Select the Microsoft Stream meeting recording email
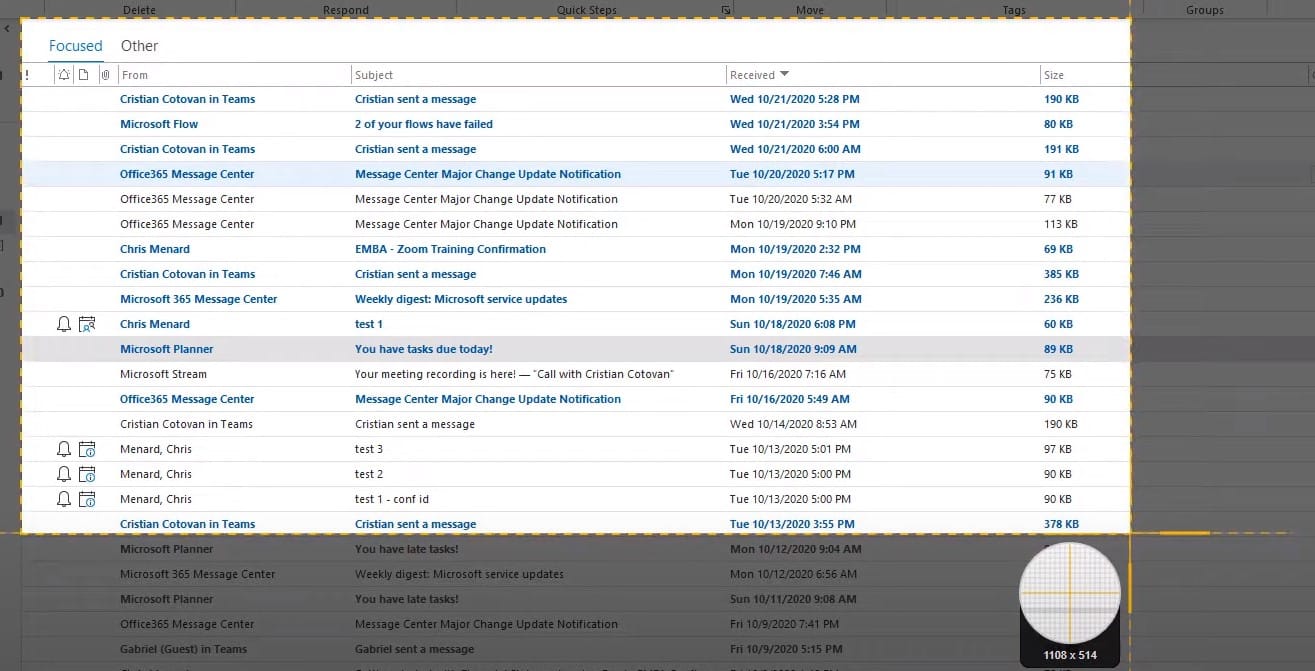Image resolution: width=1315 pixels, height=671 pixels. click(x=514, y=374)
